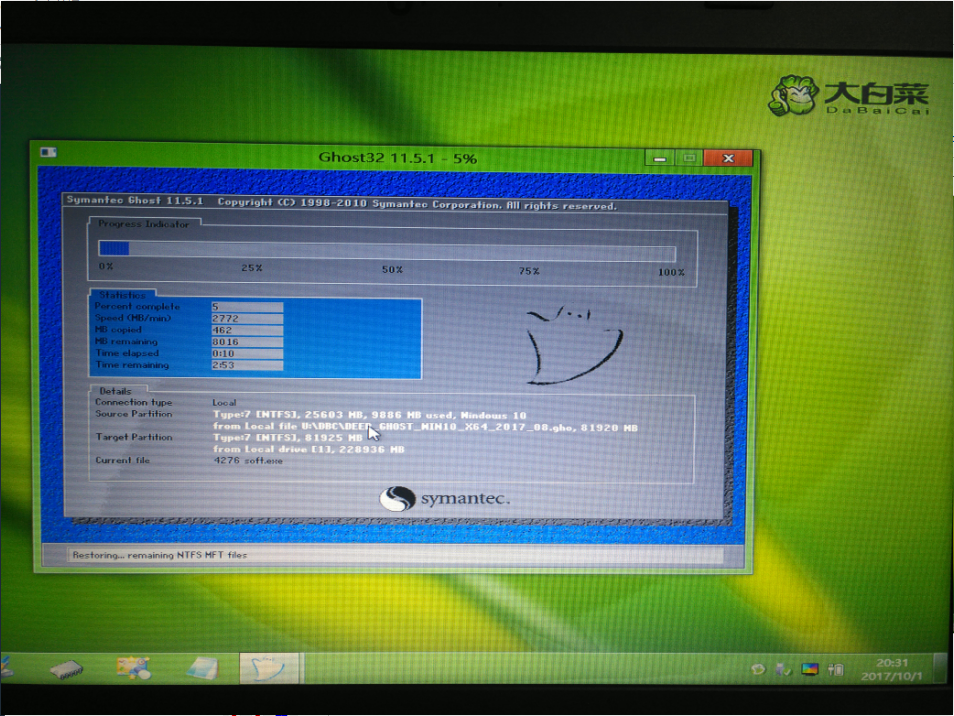Click the Target Partition Type:7 NTFS line
Image resolution: width=954 pixels, height=716 pixels.
[x=288, y=438]
